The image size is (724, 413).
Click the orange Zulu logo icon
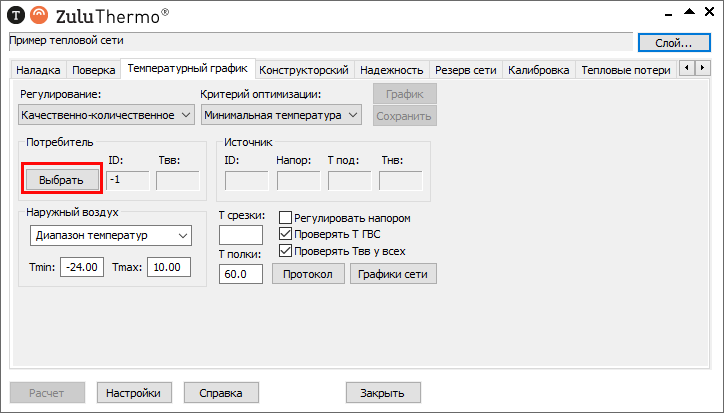39,15
